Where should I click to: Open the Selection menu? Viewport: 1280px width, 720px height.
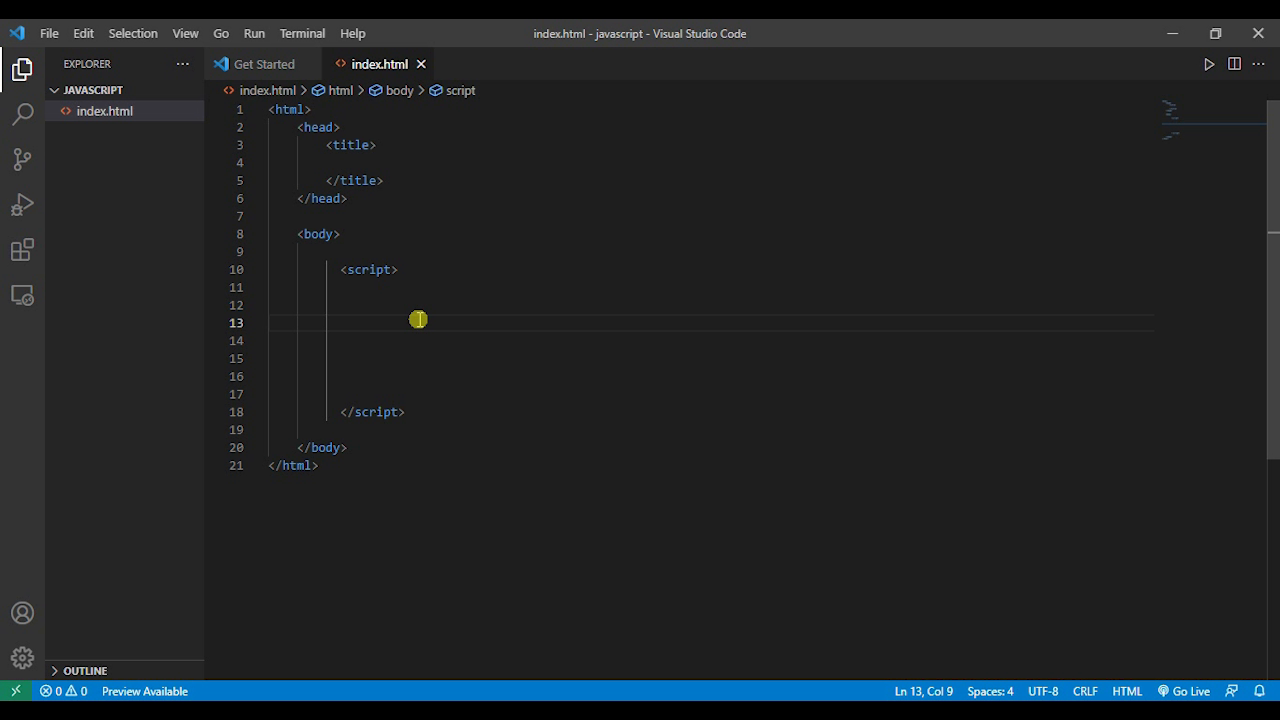tap(133, 33)
